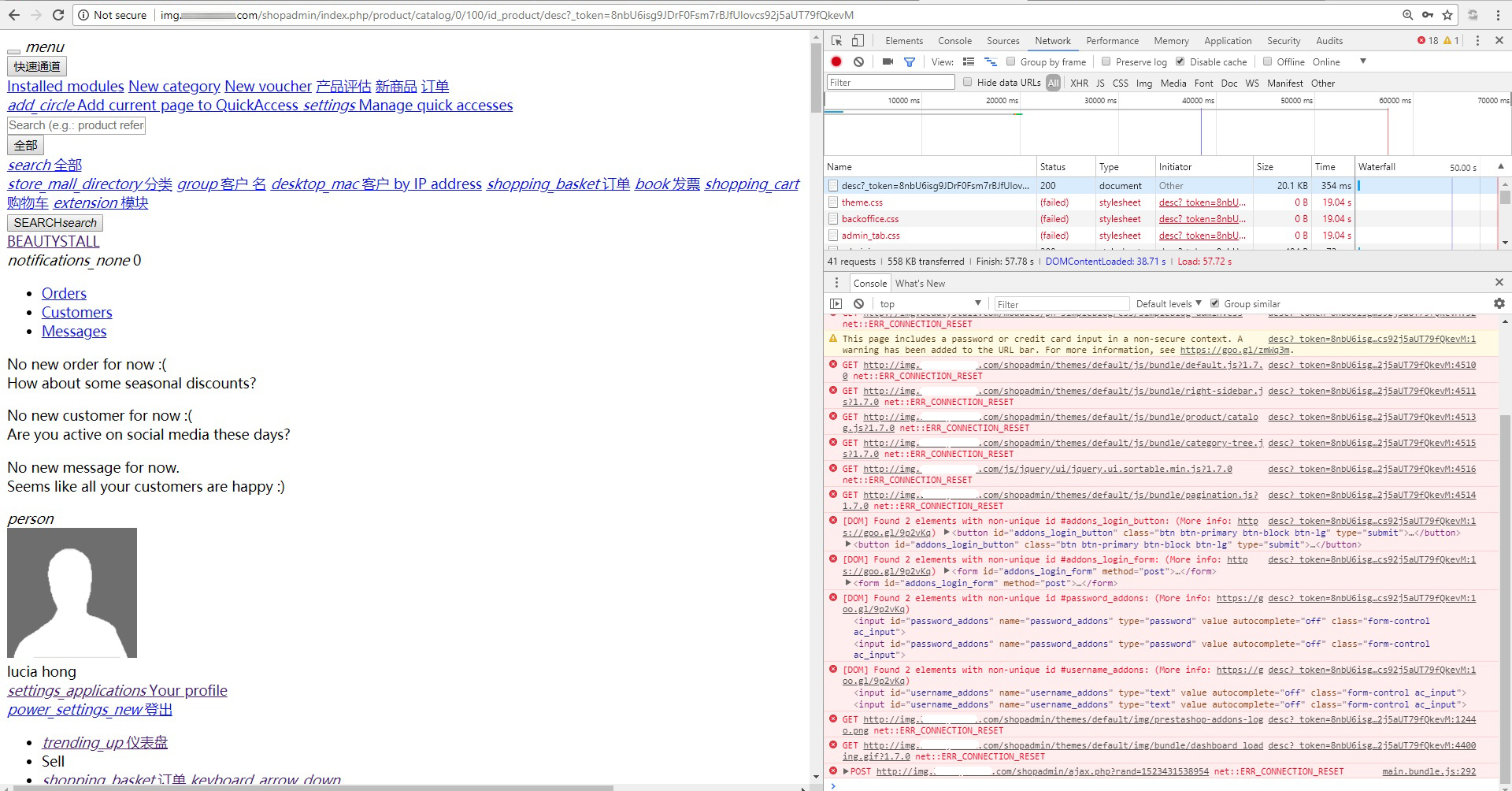The width and height of the screenshot is (1512, 791).
Task: Open the What's New drawer tab
Action: pos(920,283)
